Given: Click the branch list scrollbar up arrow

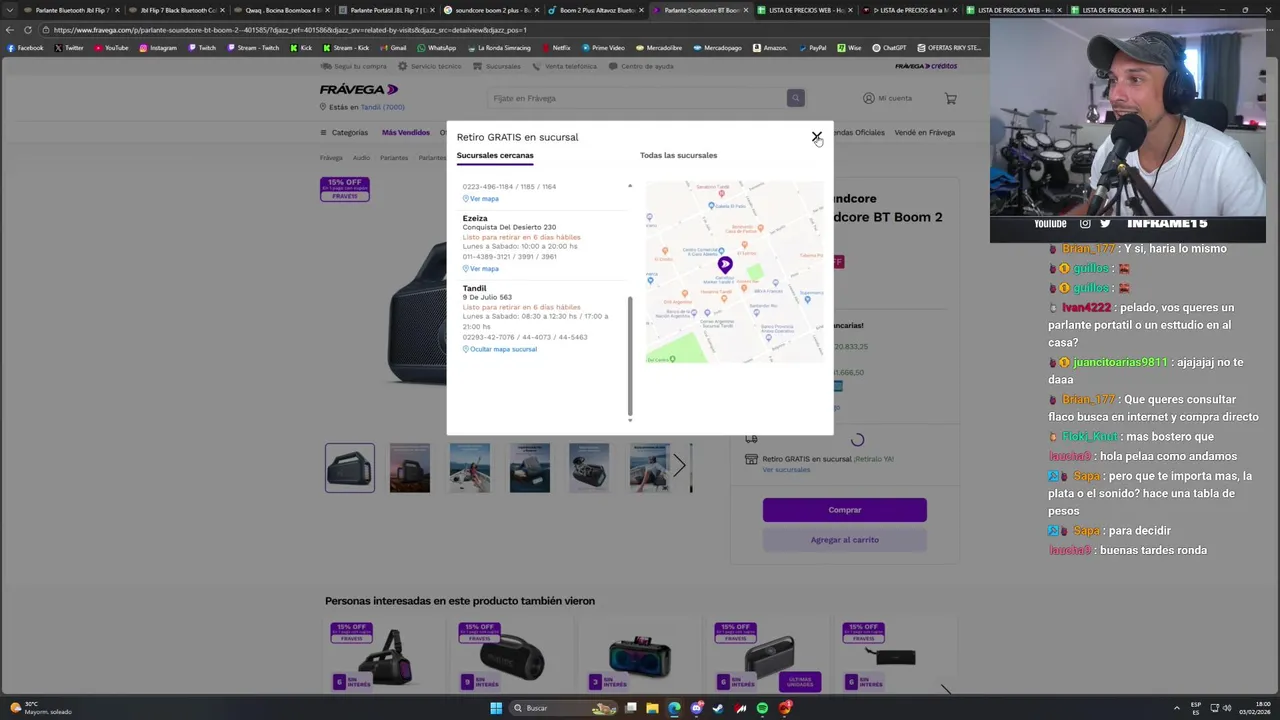Looking at the screenshot, I should pos(630,186).
